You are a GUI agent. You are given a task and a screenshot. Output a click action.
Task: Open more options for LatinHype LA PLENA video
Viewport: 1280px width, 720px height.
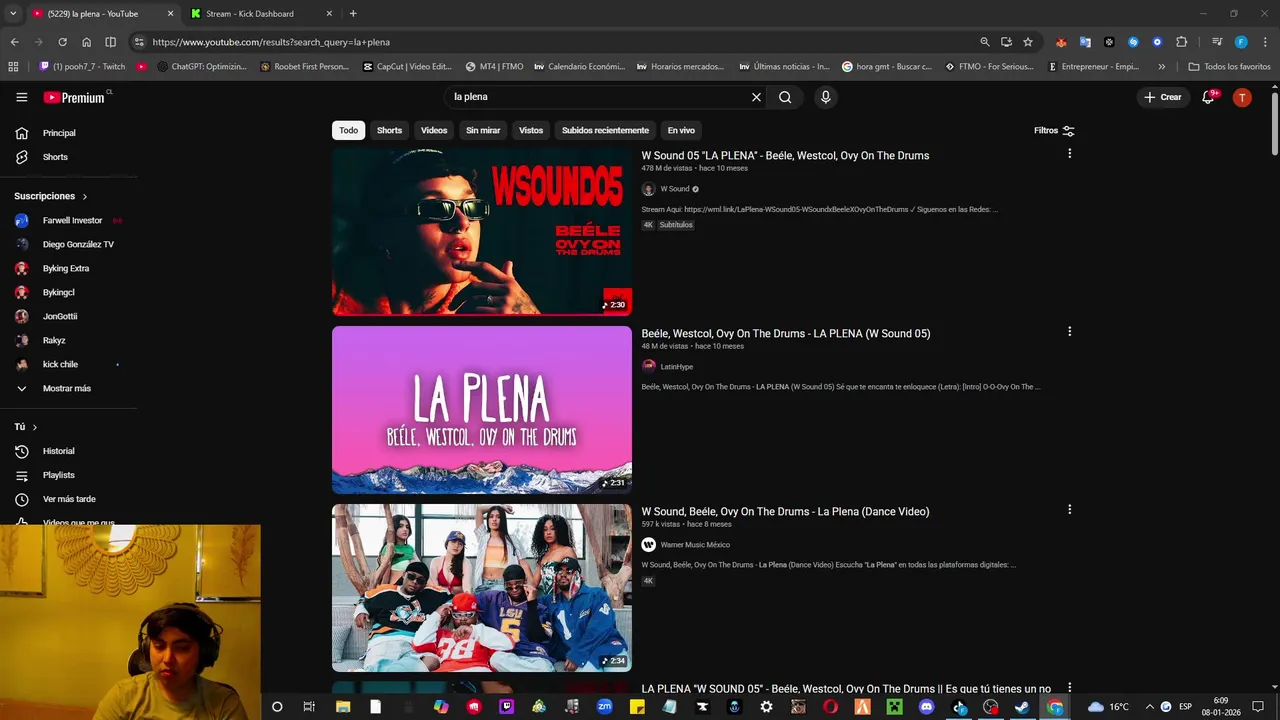1069,332
